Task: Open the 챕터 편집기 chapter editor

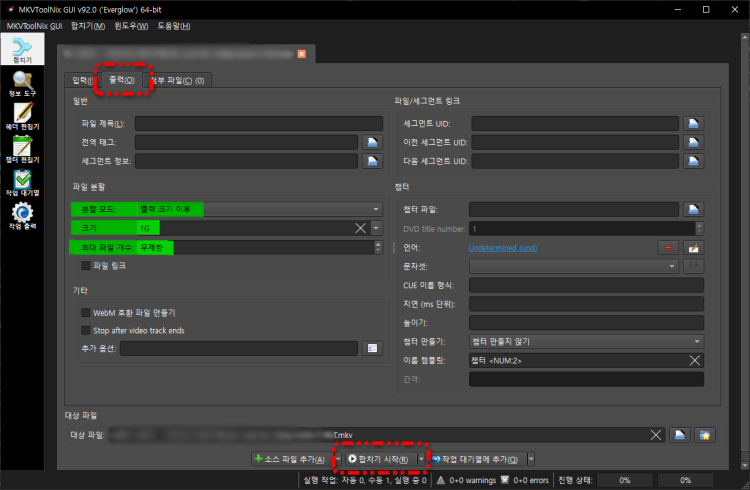Action: point(22,150)
